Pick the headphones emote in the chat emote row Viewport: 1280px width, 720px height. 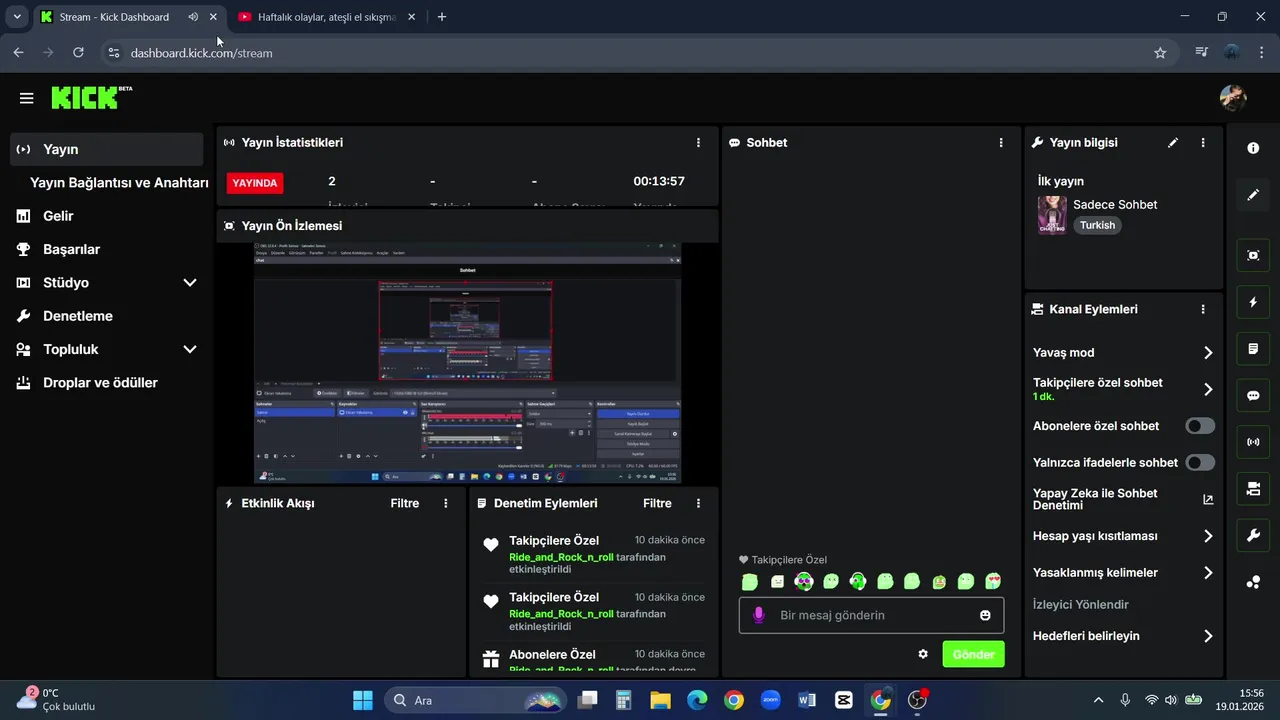click(x=858, y=581)
